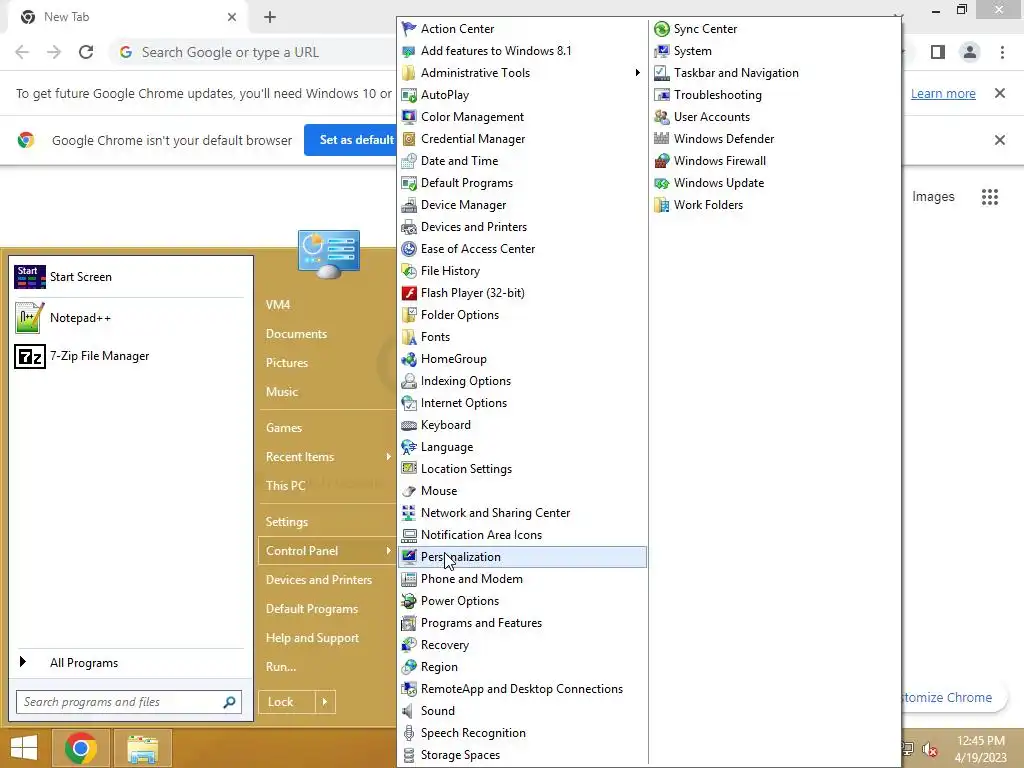Expand the Administrative Tools submenu arrow
The height and width of the screenshot is (768, 1024).
pos(637,72)
